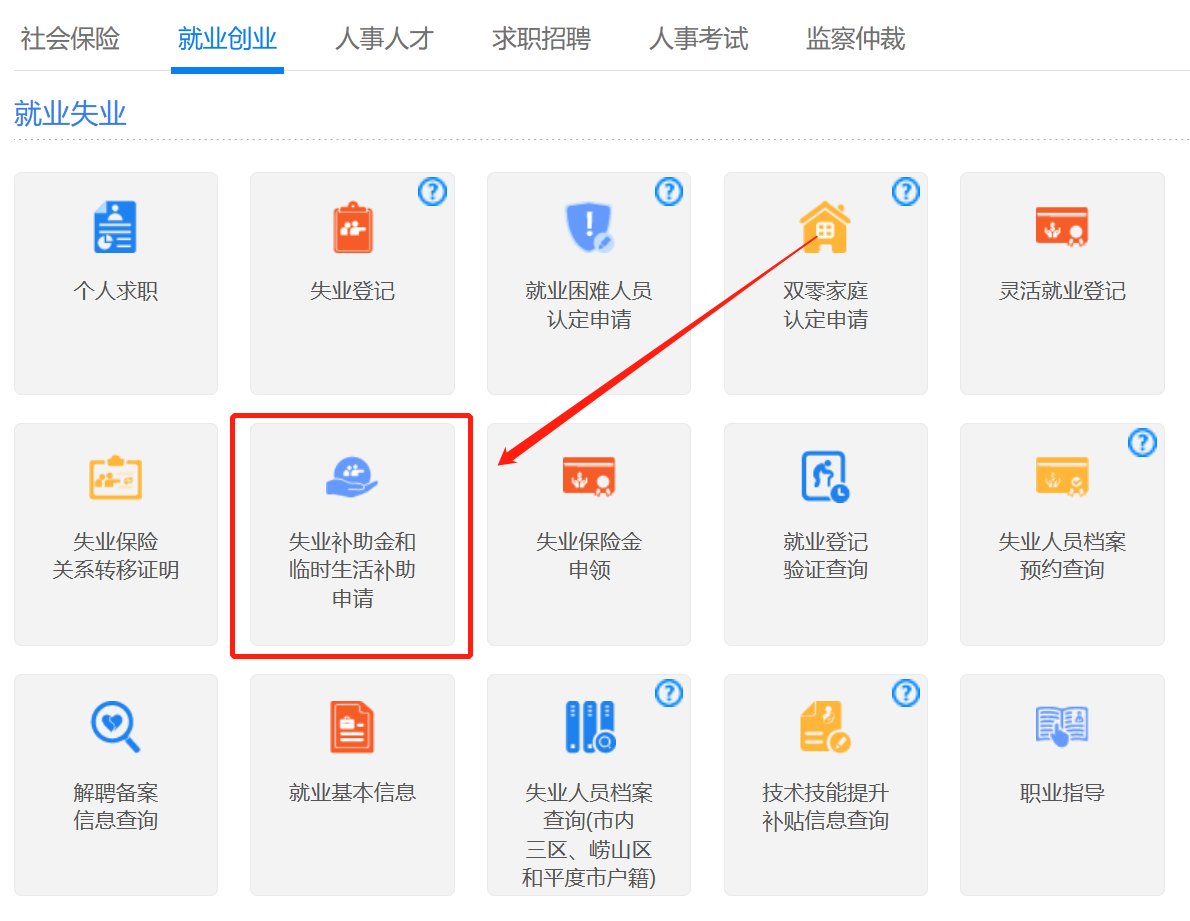Open the 个人求职 icon tile
This screenshot has height=921, width=1190.
116,227
